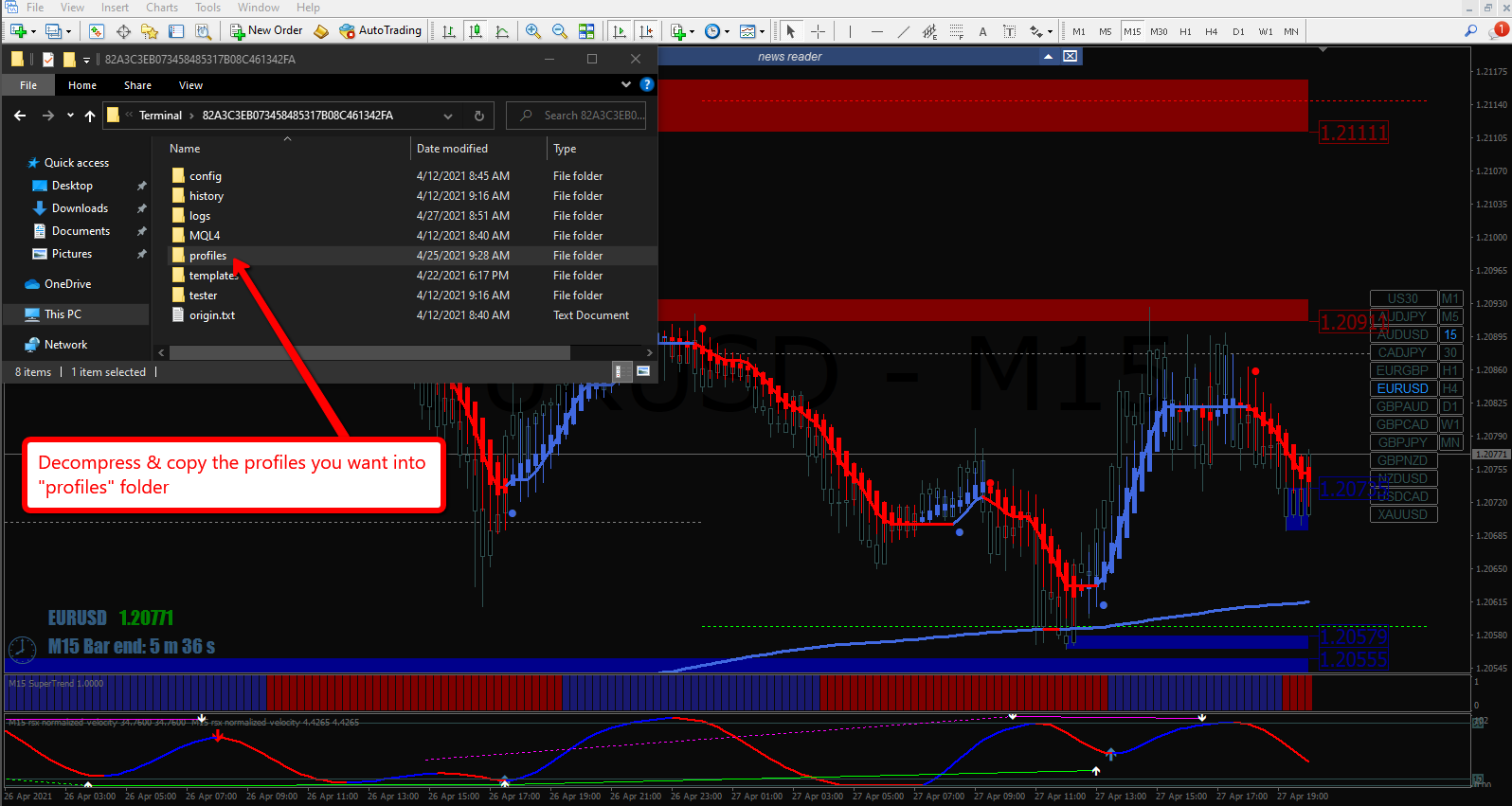Screen dimensions: 1512x806
Task: Expand the address bar history dropdown
Action: (448, 116)
